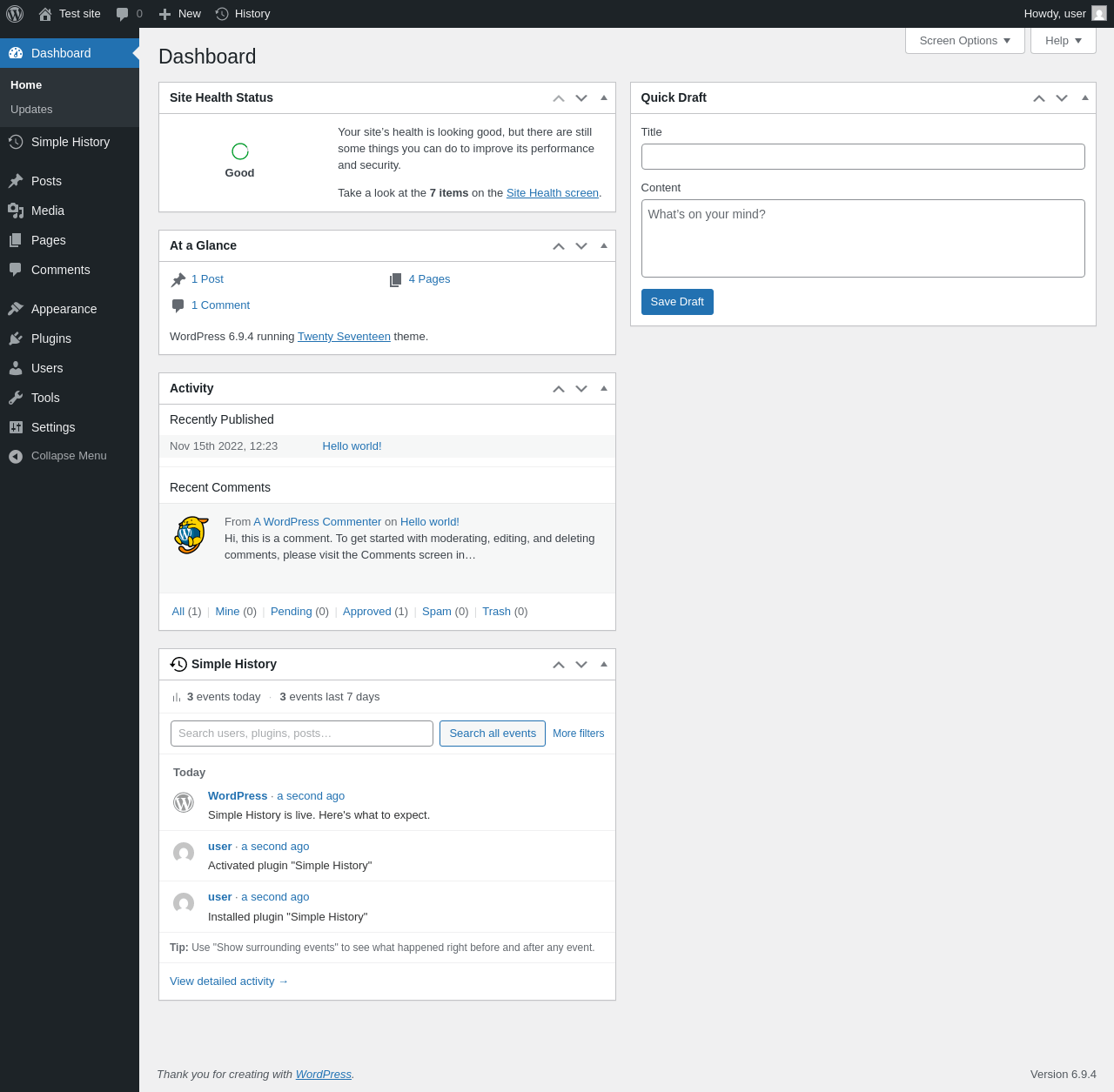Collapse the Simple History panel
The width and height of the screenshot is (1114, 1092).
coord(604,664)
